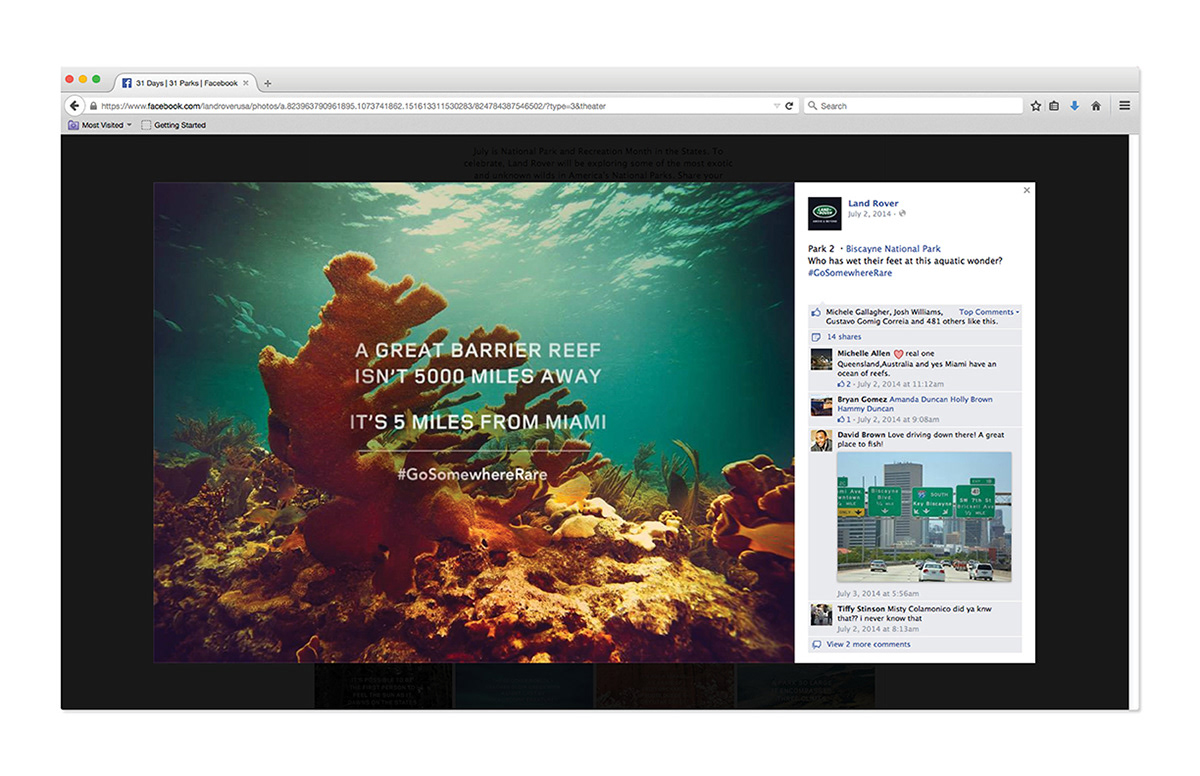Go to the home page icon
Viewport: 1200px width, 776px height.
point(1096,106)
